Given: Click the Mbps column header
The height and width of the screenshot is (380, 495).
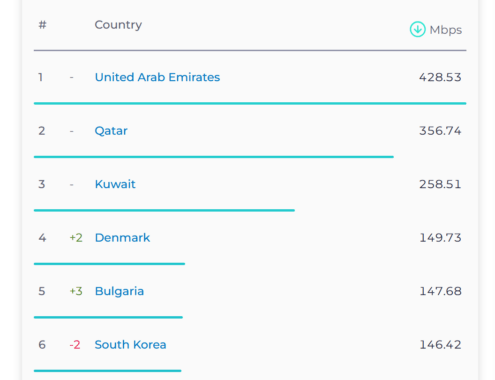Looking at the screenshot, I should click(446, 30).
